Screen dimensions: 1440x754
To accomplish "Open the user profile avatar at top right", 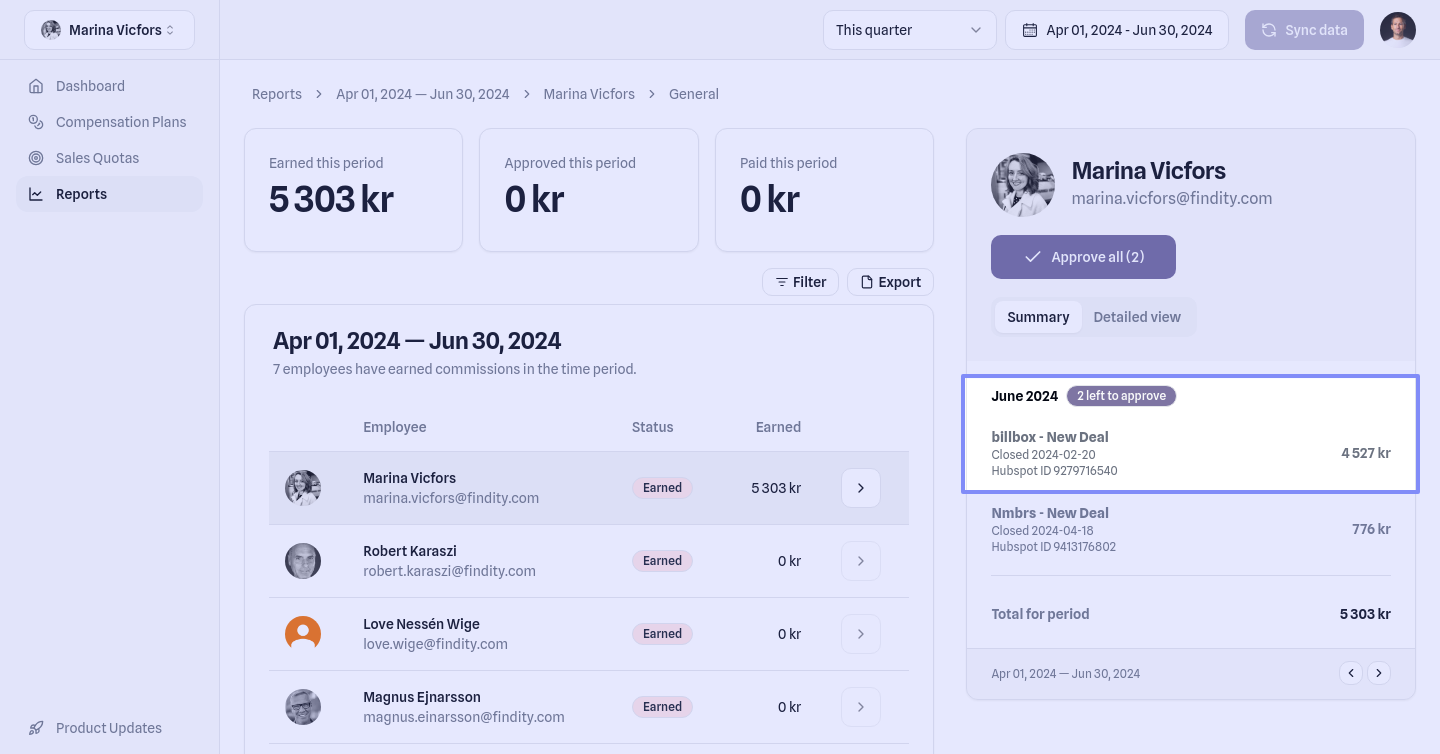I will tap(1397, 30).
